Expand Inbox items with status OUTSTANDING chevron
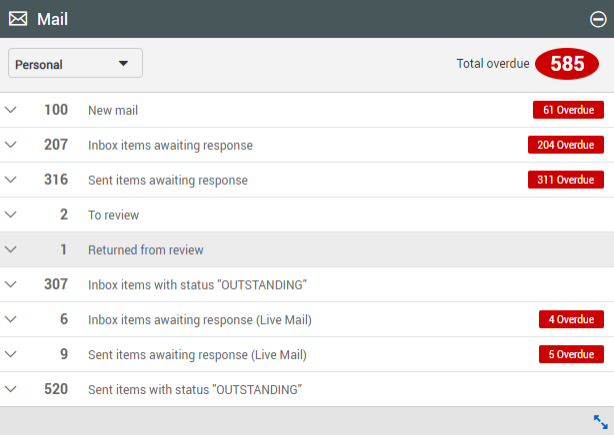The width and height of the screenshot is (614, 435). coord(11,285)
